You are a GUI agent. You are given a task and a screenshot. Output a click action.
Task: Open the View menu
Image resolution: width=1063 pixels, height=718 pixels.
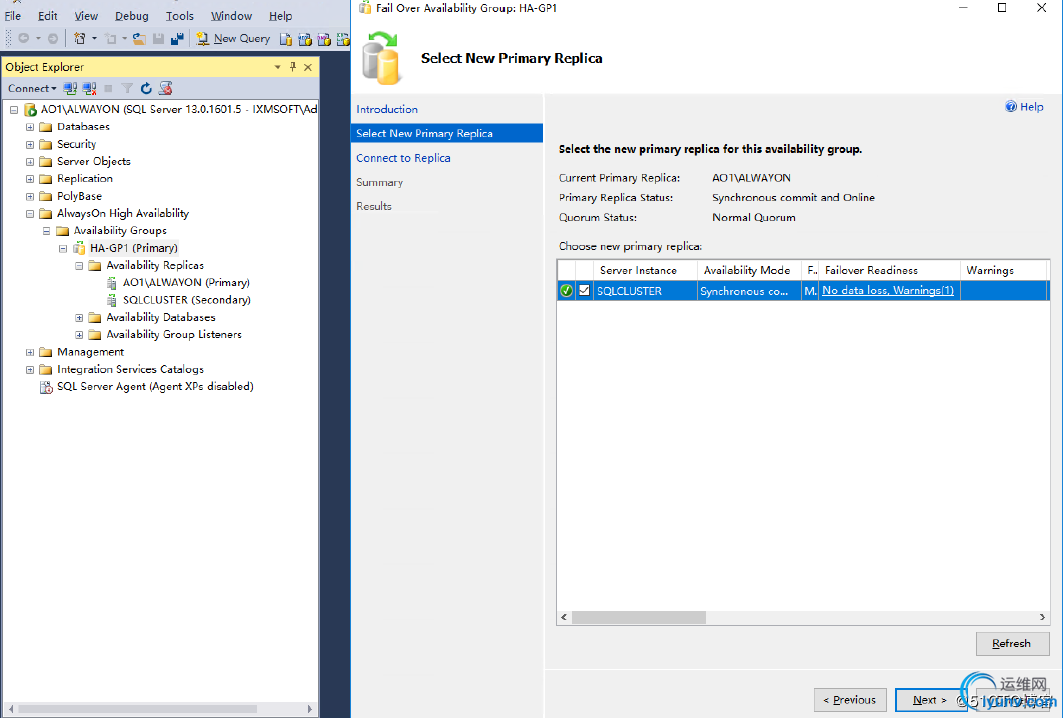(86, 16)
